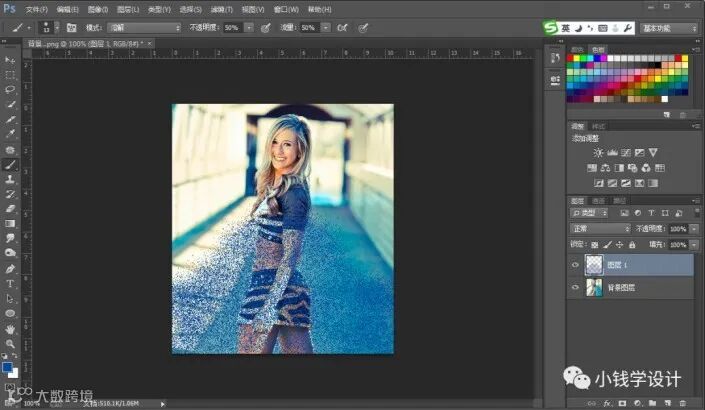Viewport: 705px width, 410px height.
Task: Hide the 图层 1 layer
Action: pos(574,265)
